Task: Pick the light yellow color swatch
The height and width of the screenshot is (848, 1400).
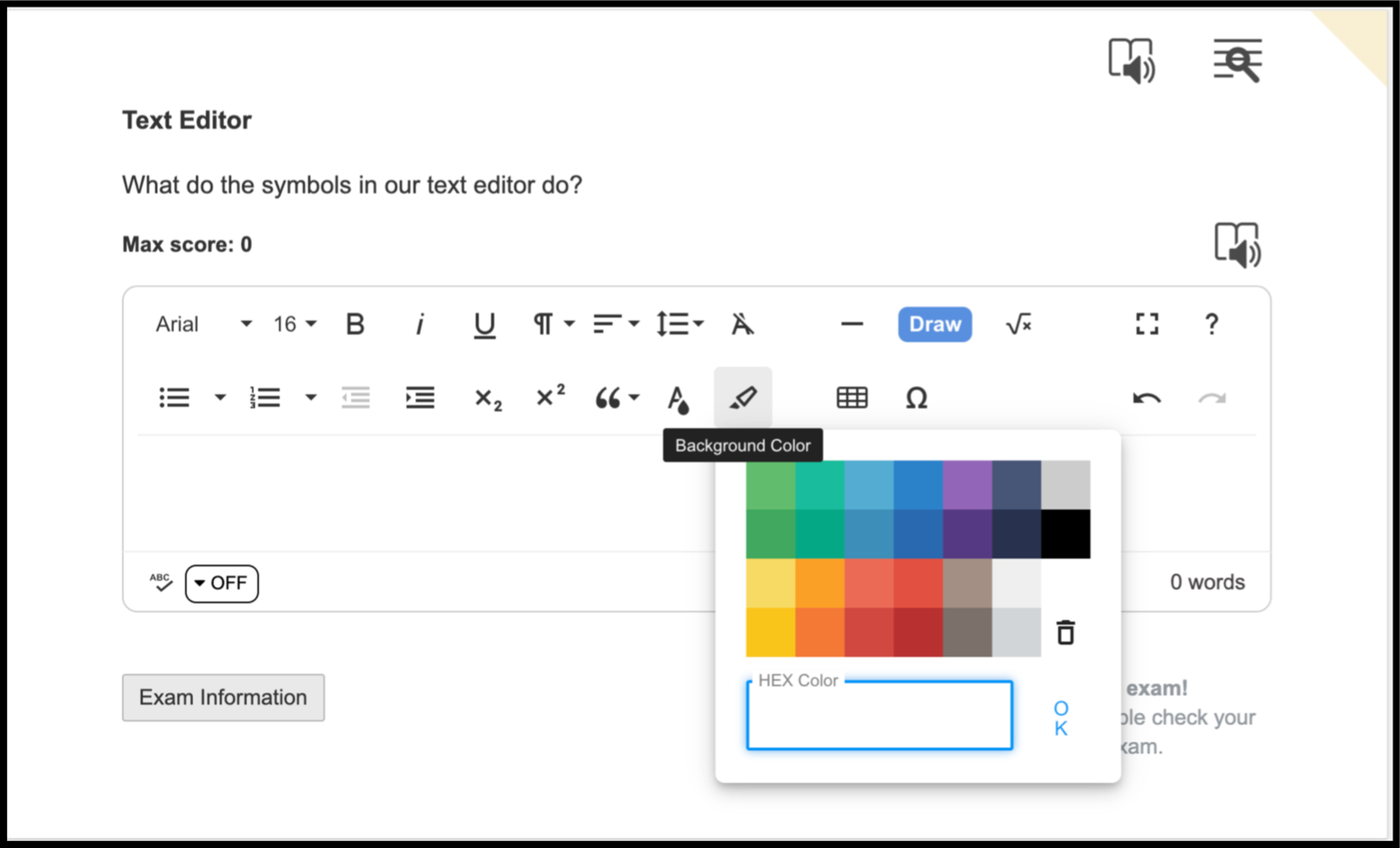Action: [x=770, y=583]
